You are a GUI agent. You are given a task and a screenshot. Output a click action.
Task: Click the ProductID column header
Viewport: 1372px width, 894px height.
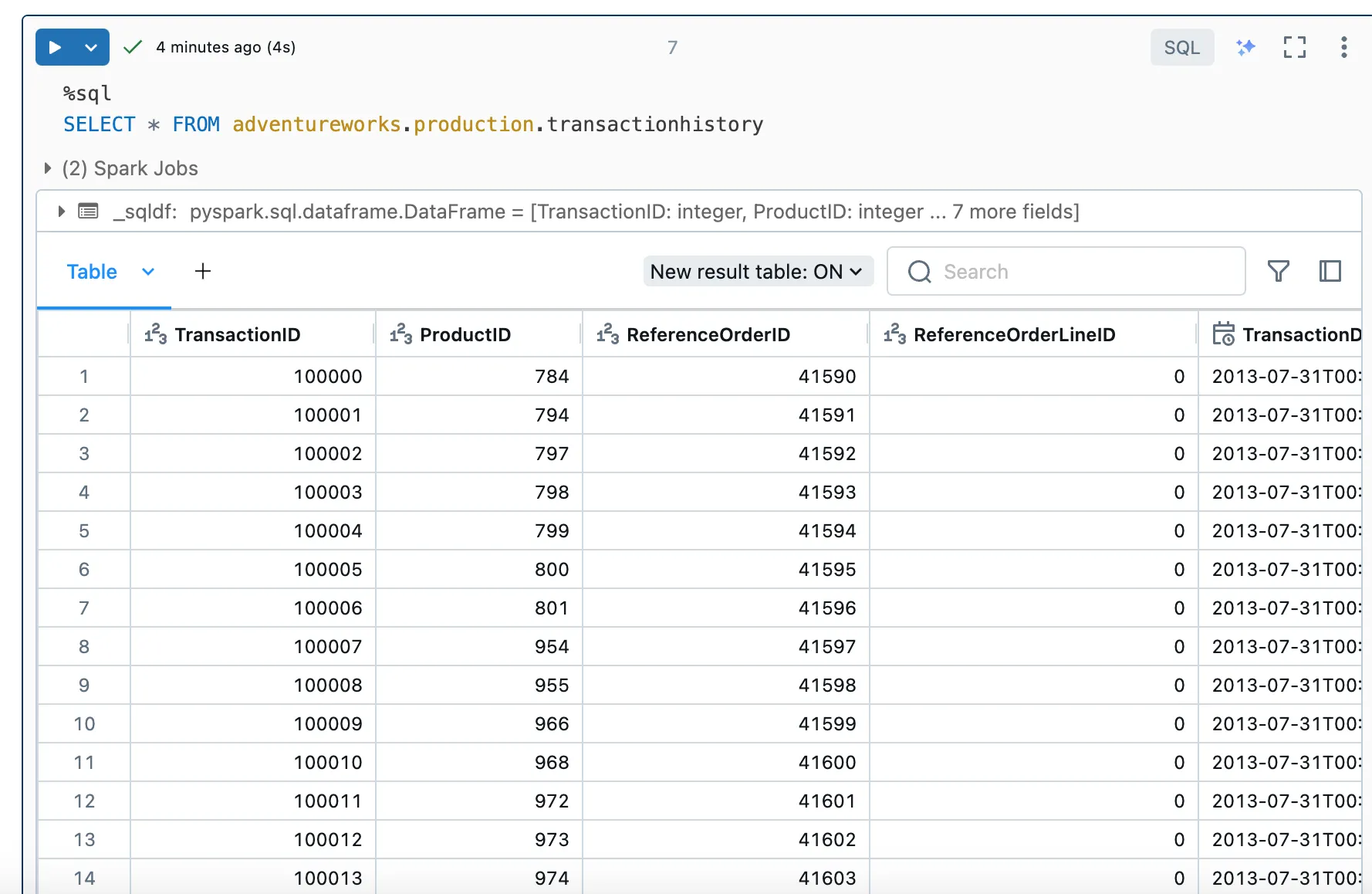pos(465,335)
